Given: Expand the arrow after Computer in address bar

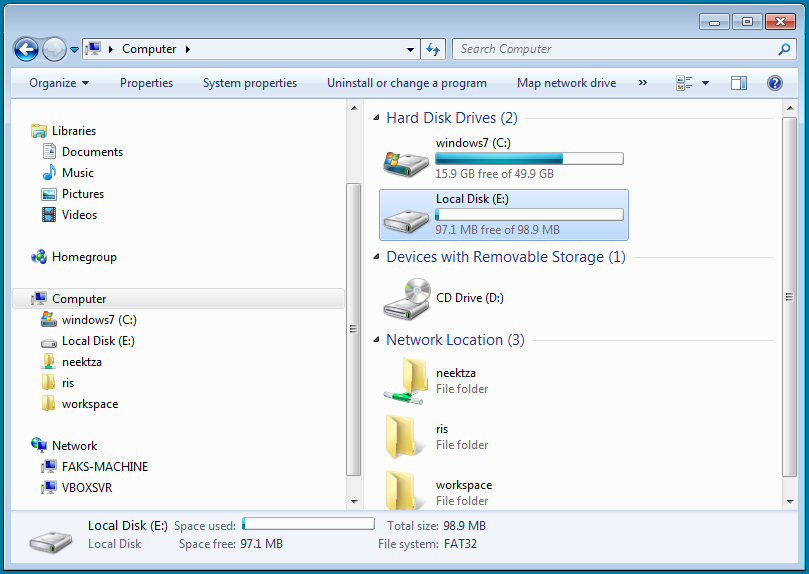Looking at the screenshot, I should (x=188, y=50).
